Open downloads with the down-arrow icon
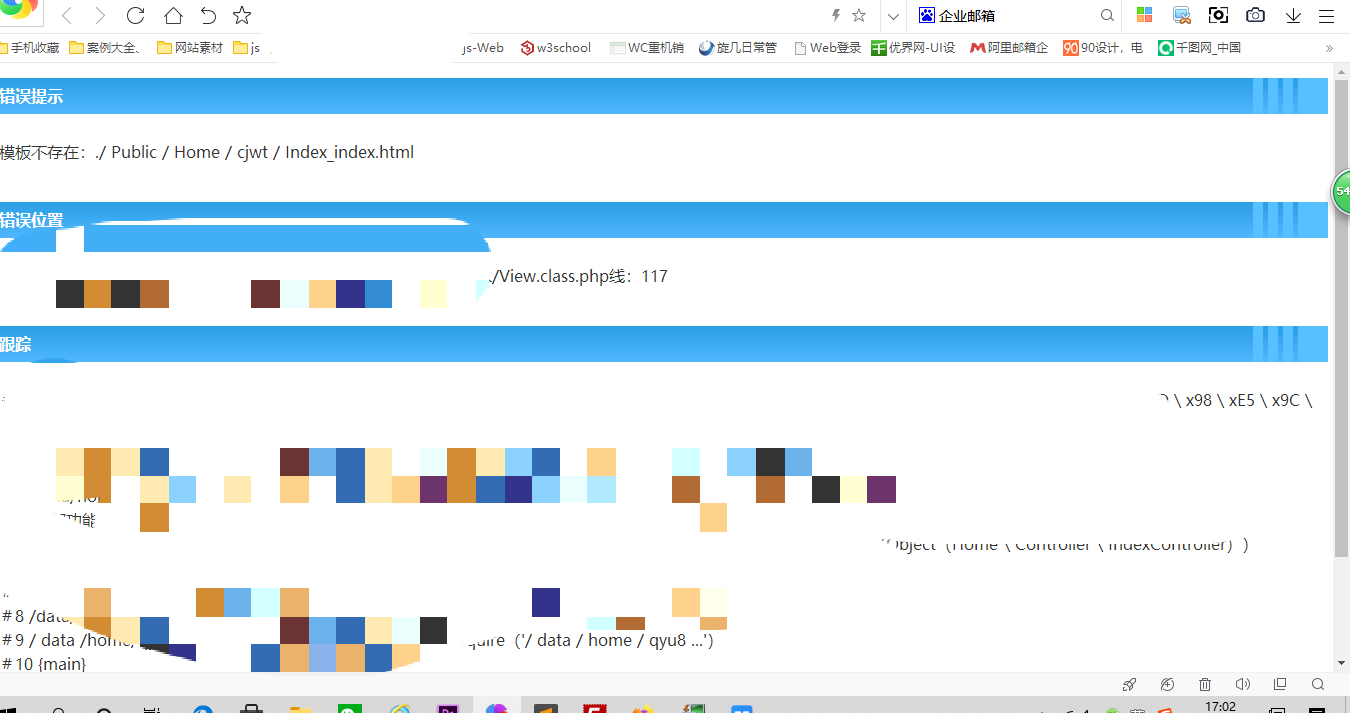Image resolution: width=1350 pixels, height=713 pixels. click(x=1292, y=15)
